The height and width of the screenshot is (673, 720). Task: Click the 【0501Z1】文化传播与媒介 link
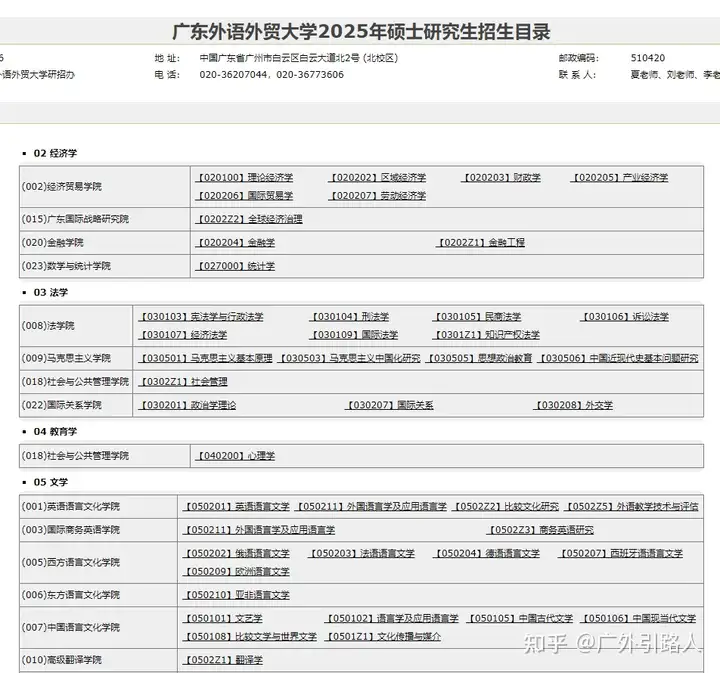[382, 637]
